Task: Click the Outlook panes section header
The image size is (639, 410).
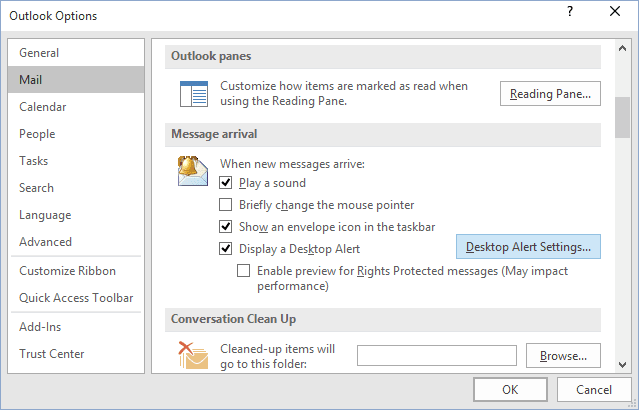Action: (x=383, y=56)
